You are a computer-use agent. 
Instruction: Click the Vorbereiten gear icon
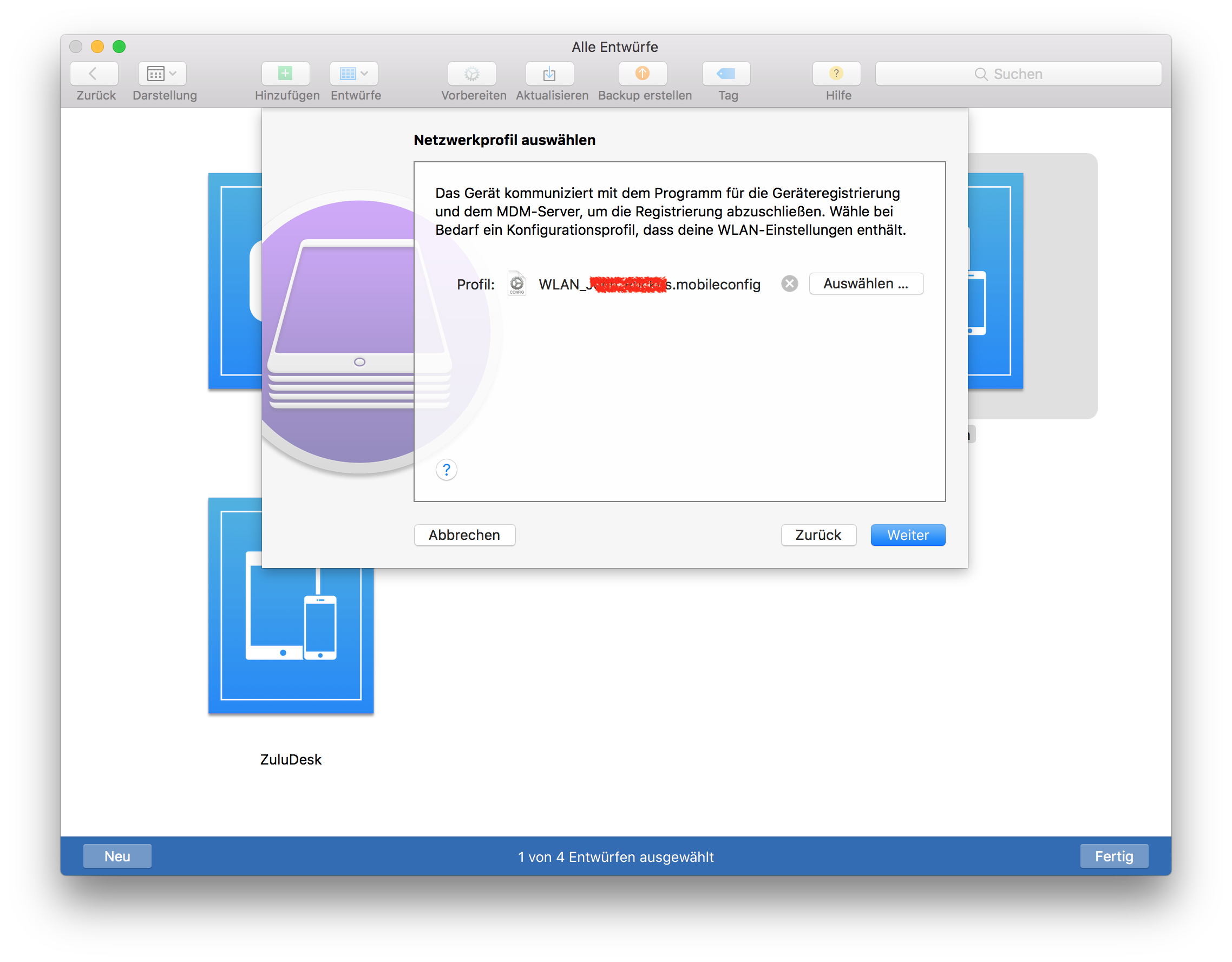[472, 74]
